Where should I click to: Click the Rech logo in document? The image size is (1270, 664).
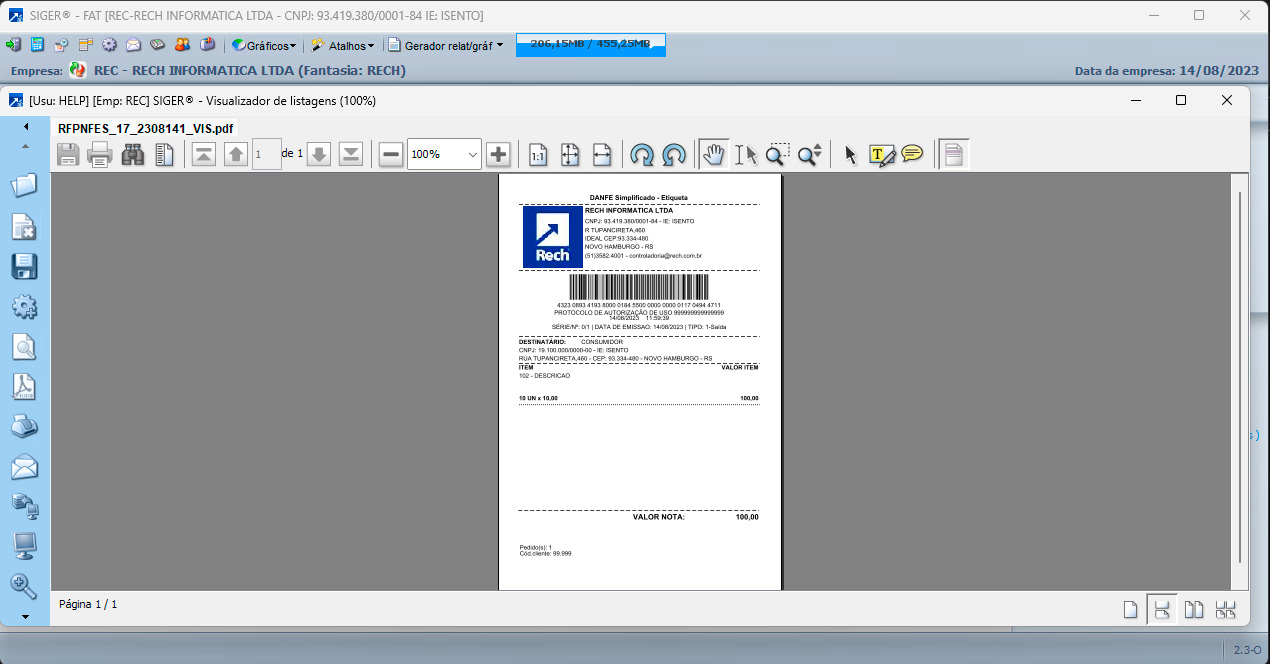552,237
